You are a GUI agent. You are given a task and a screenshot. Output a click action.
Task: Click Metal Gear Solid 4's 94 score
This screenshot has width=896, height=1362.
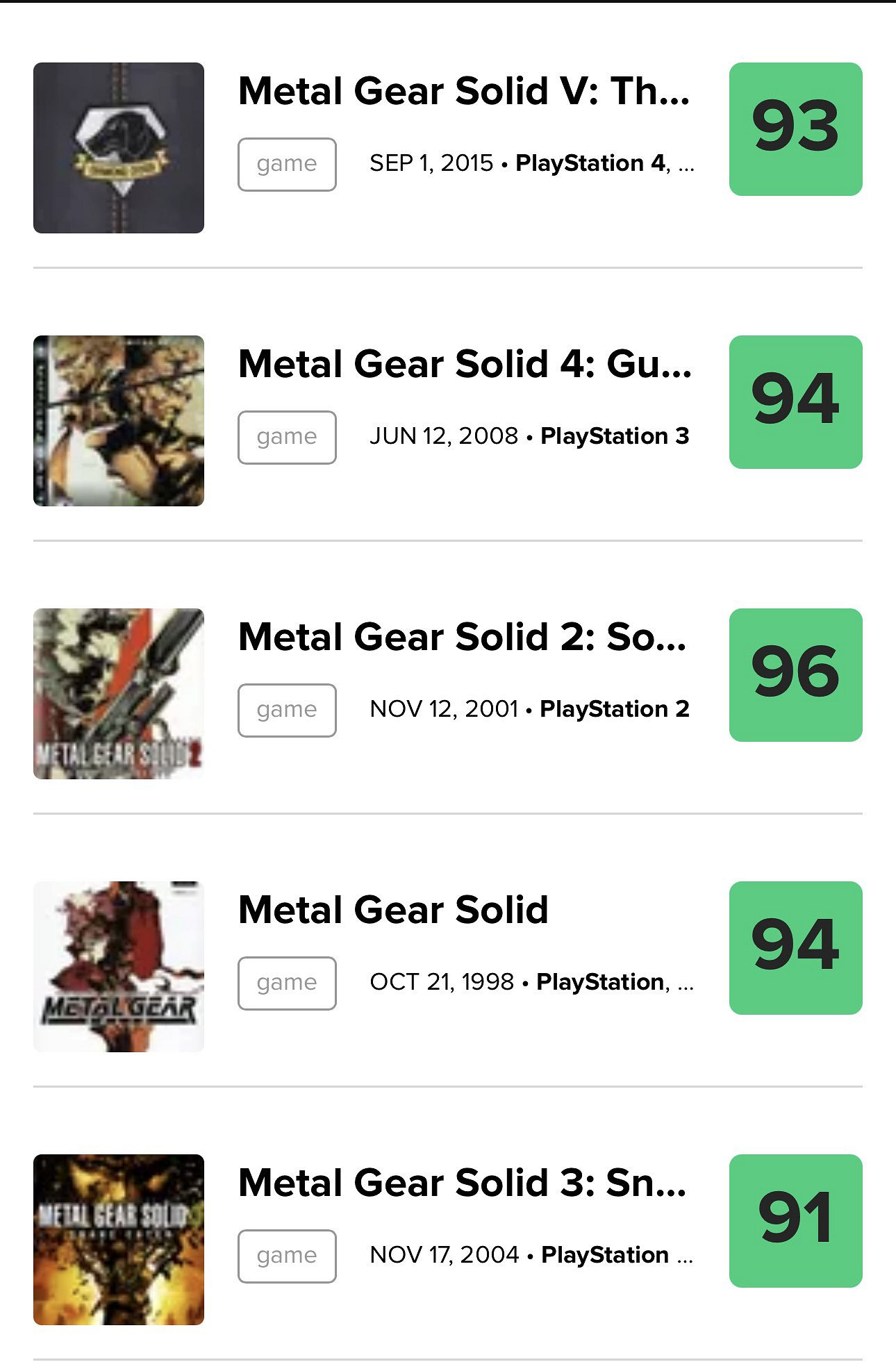coord(795,402)
